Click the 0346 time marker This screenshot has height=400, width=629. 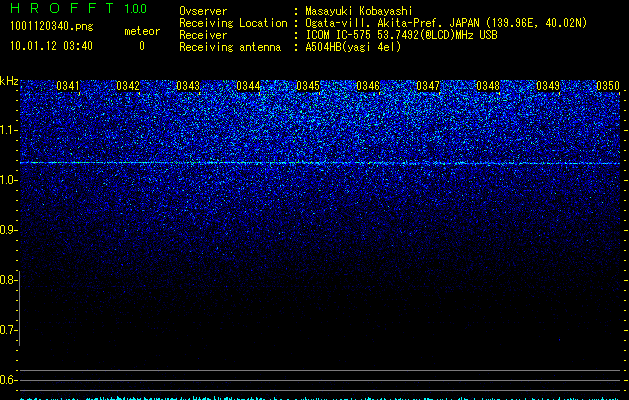[x=368, y=85]
